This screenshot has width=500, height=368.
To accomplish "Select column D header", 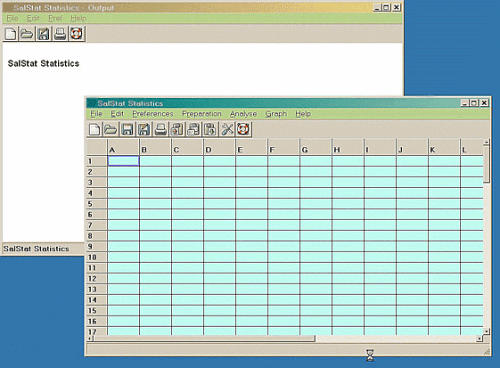I will pos(219,147).
